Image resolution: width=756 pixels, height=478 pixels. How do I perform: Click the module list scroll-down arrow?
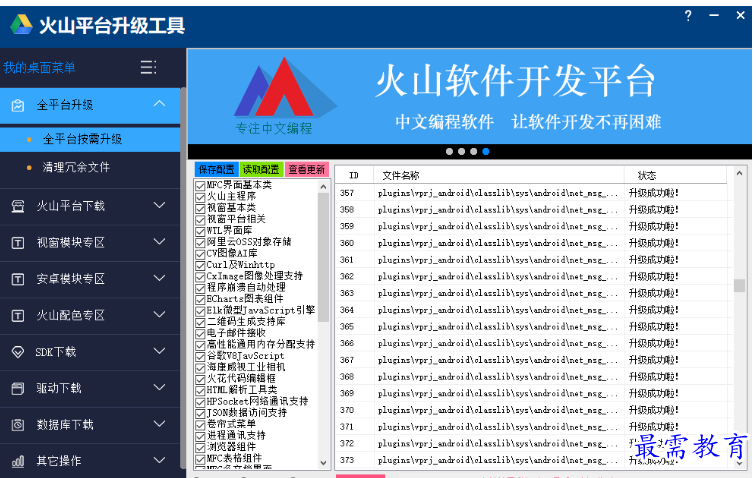[324, 463]
